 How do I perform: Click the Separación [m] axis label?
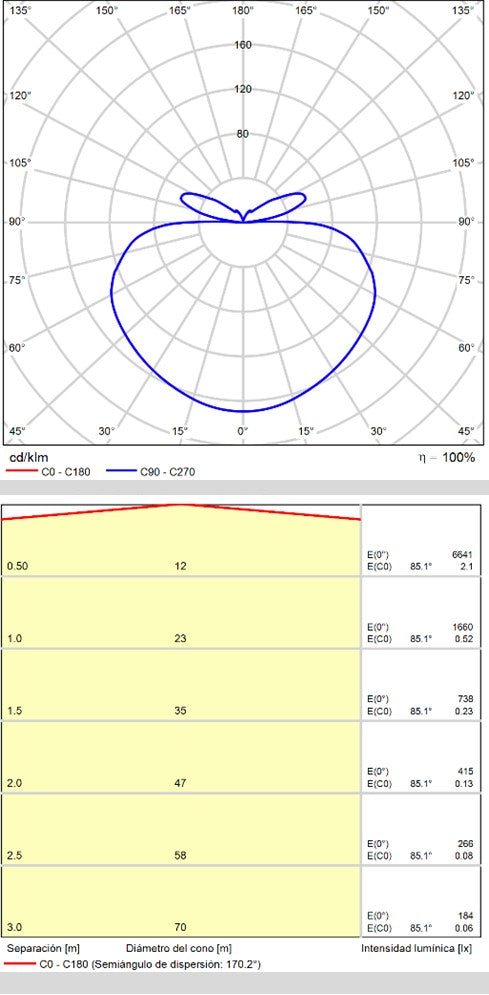click(x=43, y=949)
